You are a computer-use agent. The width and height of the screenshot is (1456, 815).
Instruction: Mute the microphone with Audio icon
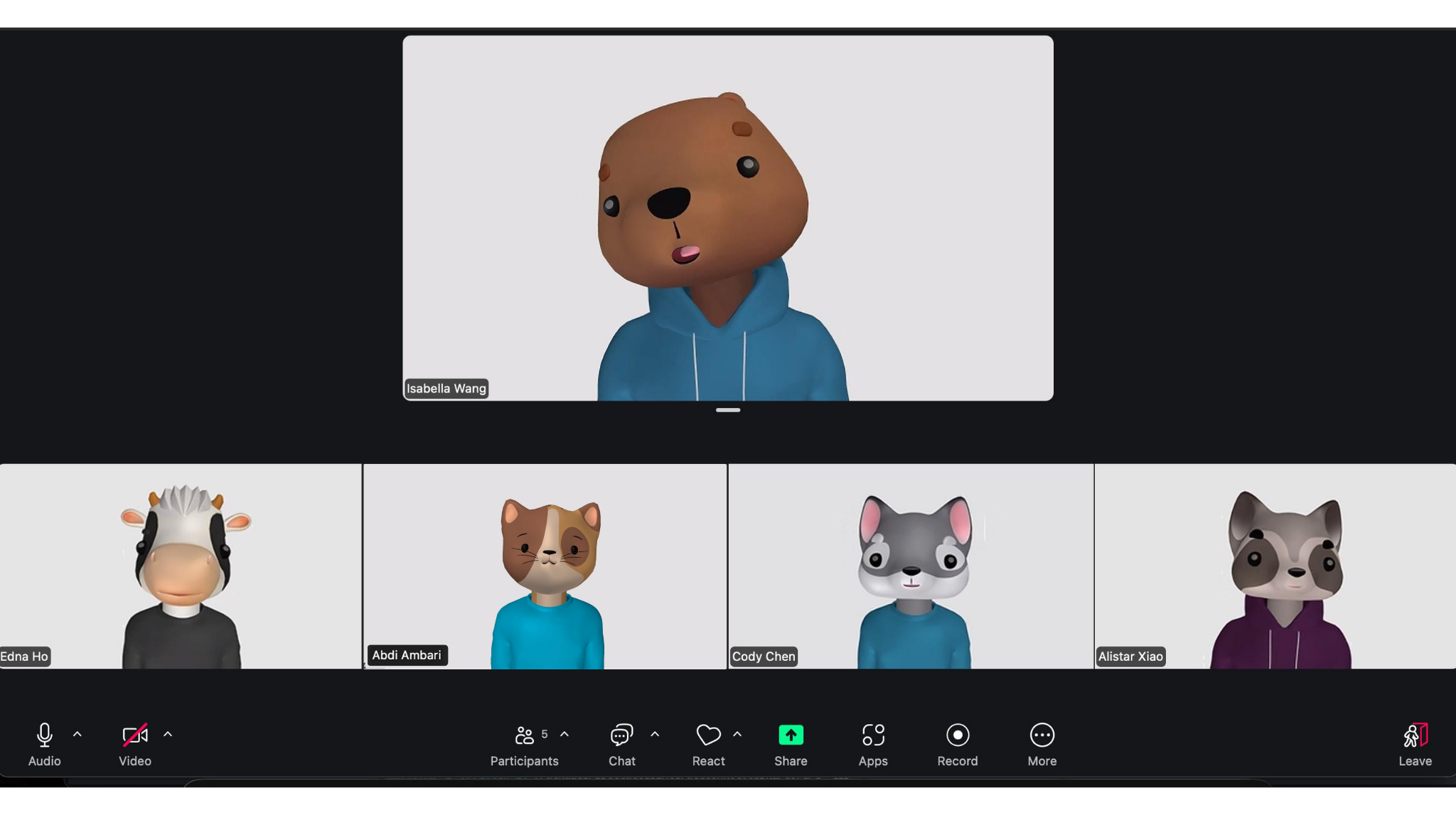click(x=44, y=735)
